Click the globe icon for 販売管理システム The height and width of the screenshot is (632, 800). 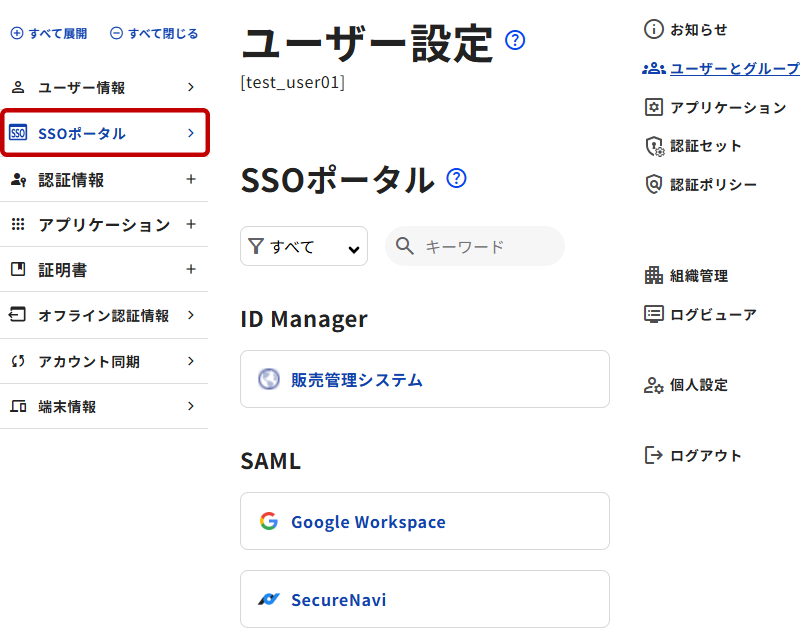268,380
